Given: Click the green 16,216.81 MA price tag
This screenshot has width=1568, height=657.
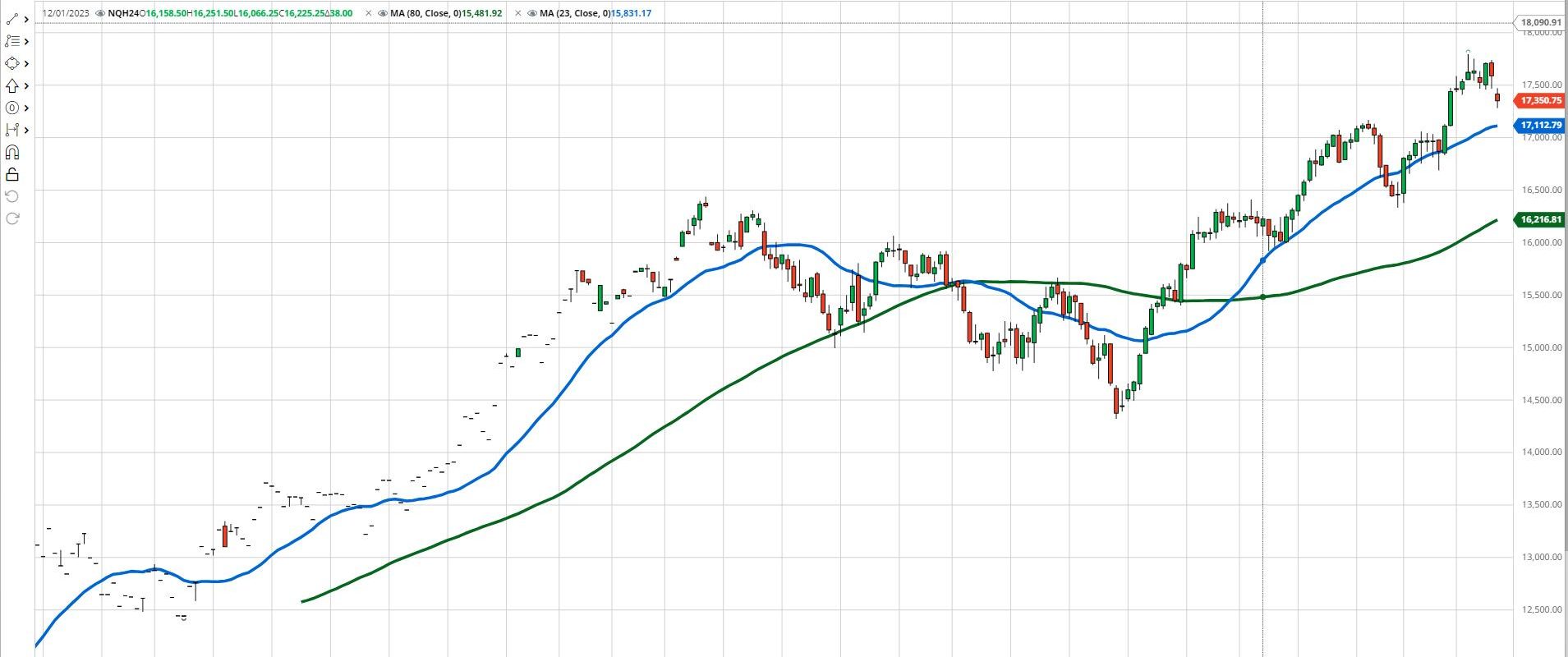Looking at the screenshot, I should coord(1539,219).
